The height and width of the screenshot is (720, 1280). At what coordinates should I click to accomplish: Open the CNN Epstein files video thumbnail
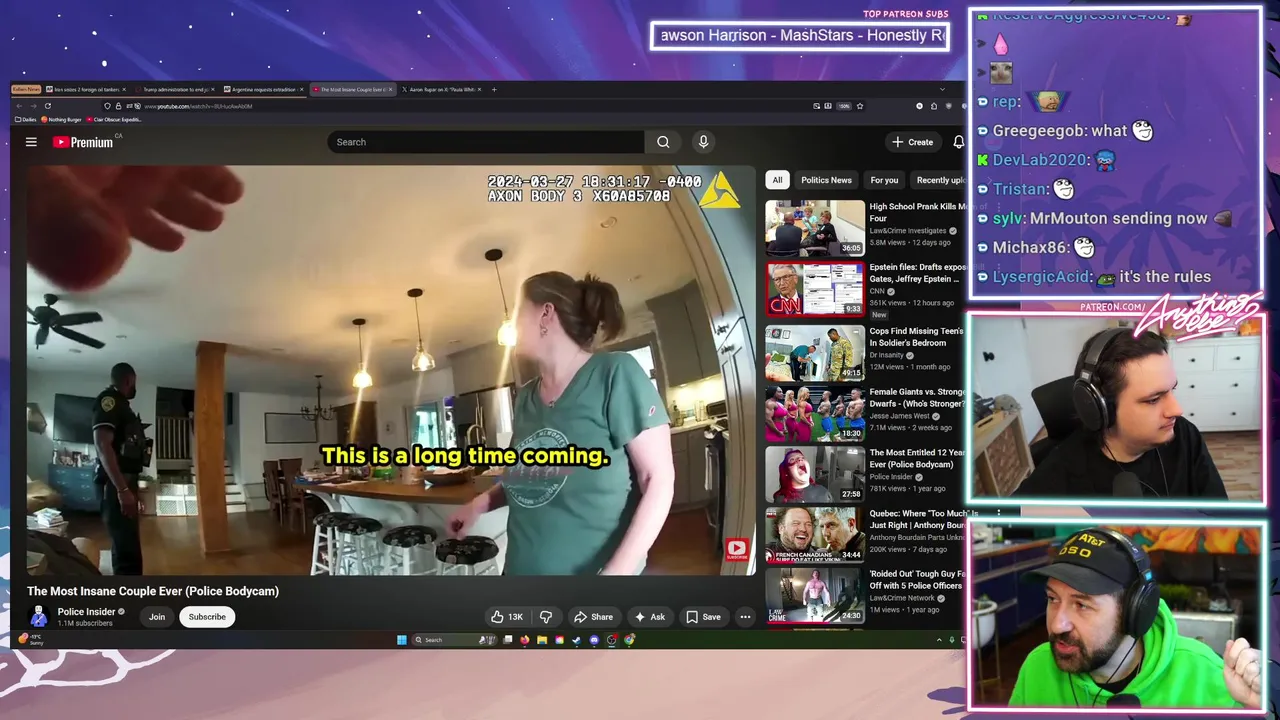click(x=815, y=289)
